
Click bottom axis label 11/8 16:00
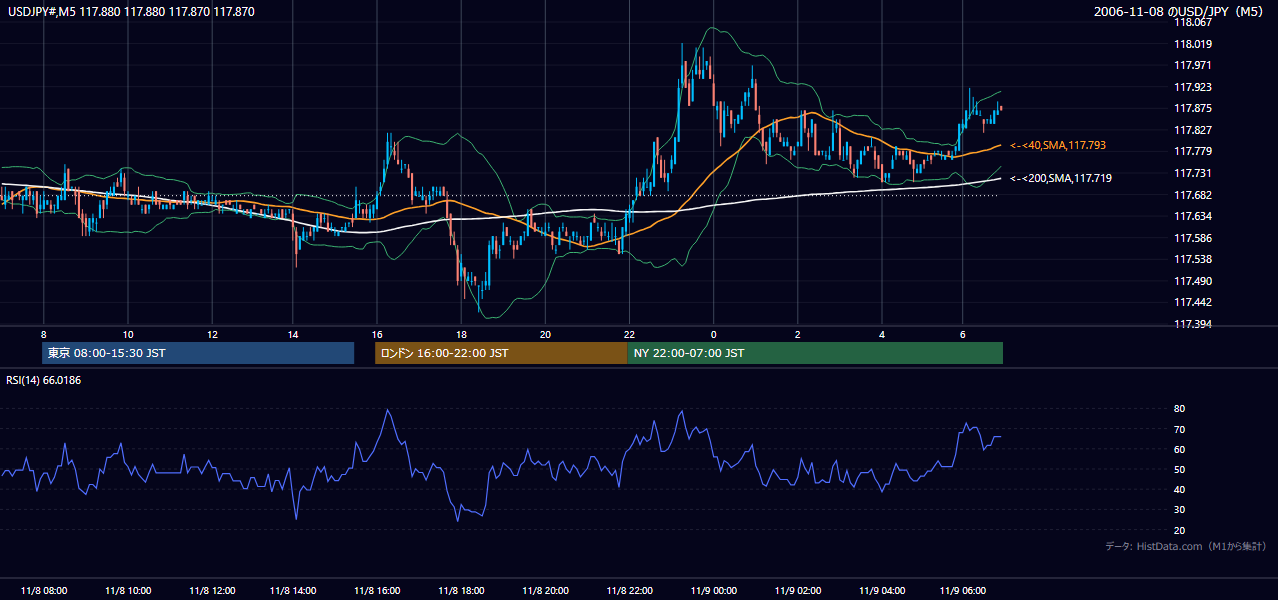[377, 591]
